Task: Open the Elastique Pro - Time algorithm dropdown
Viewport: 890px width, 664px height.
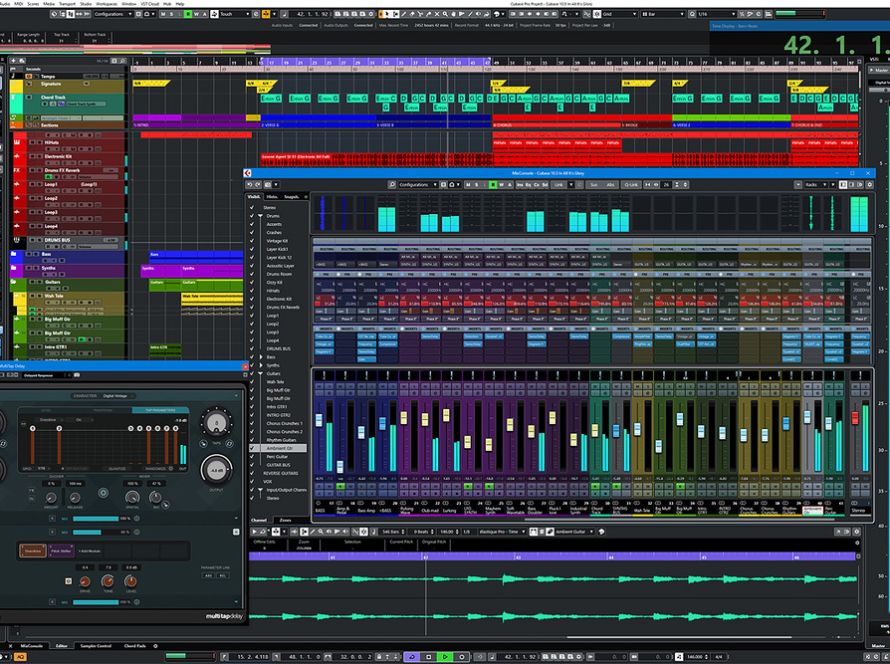Action: 502,532
